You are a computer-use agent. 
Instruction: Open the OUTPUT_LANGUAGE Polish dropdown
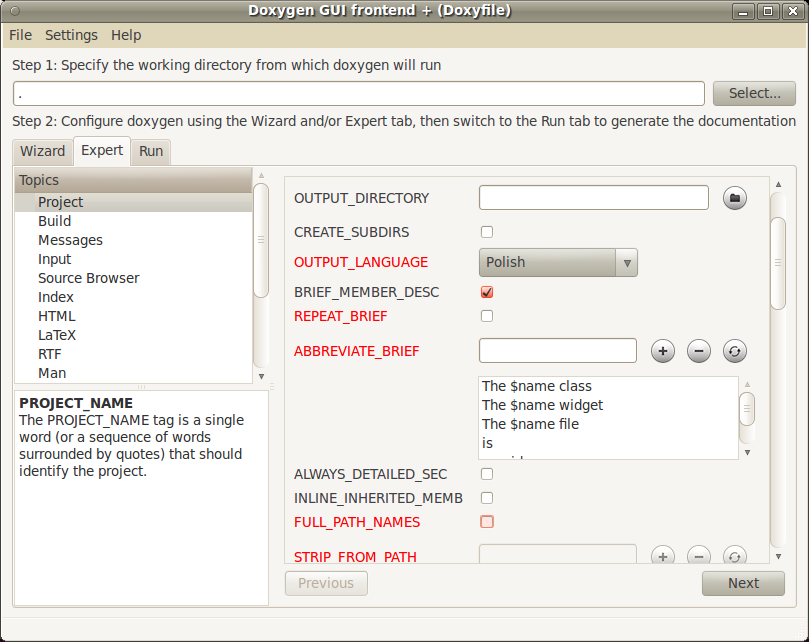[x=558, y=262]
